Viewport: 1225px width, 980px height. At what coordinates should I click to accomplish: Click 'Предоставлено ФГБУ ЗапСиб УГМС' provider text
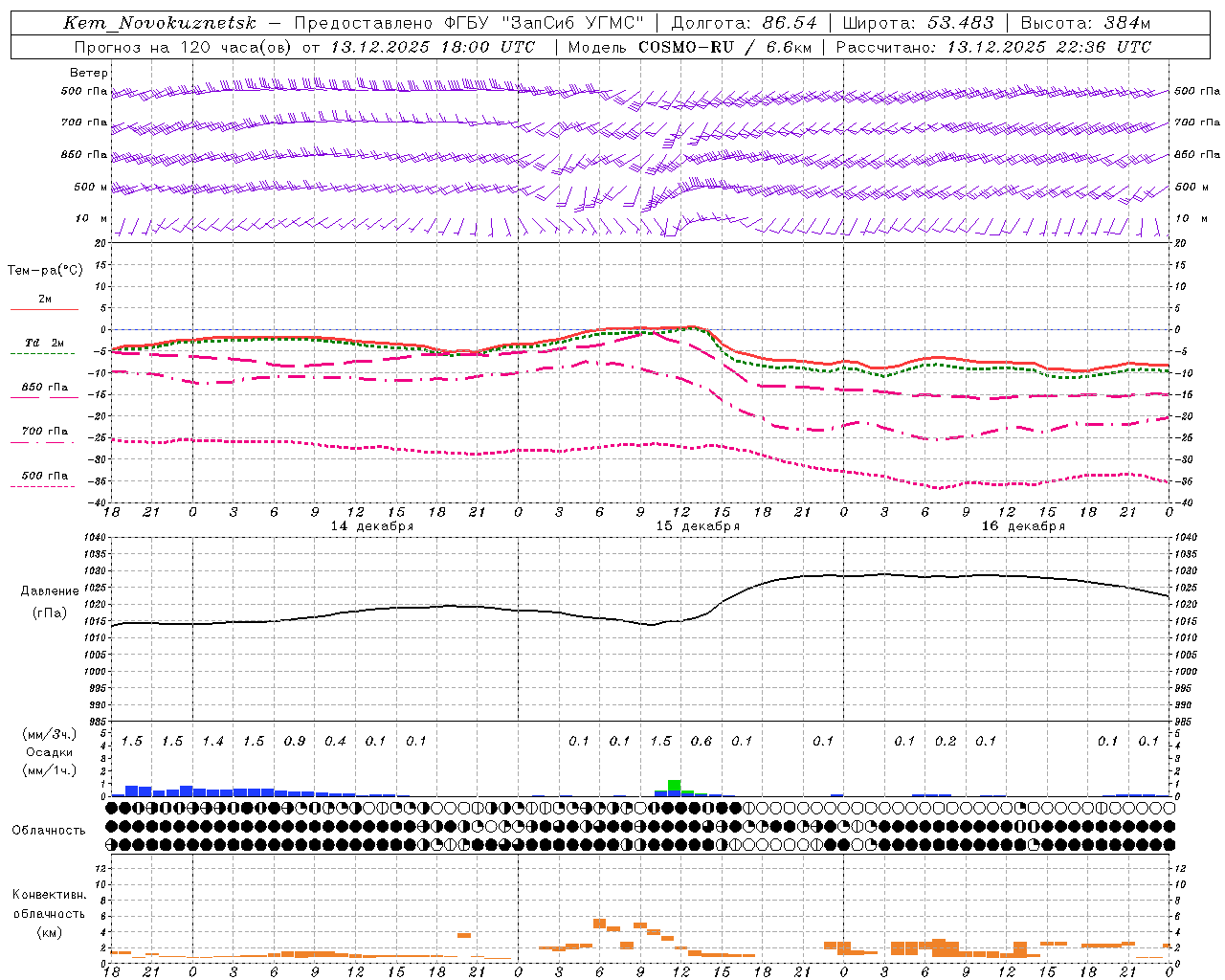tap(469, 23)
